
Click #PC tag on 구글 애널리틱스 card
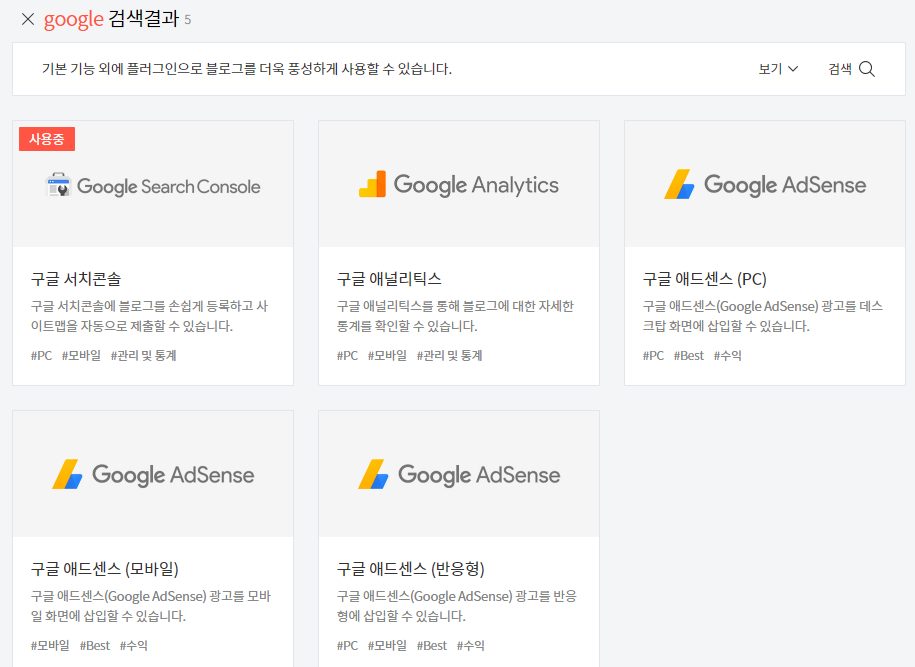[347, 355]
